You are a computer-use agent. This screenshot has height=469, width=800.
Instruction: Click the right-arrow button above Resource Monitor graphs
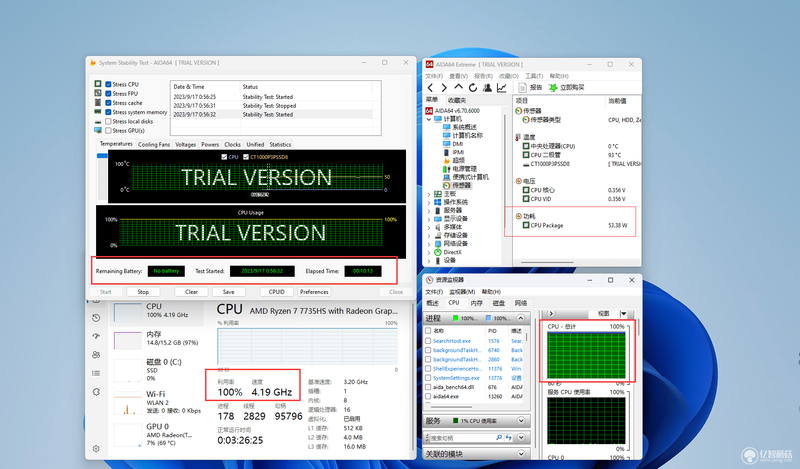(551, 313)
